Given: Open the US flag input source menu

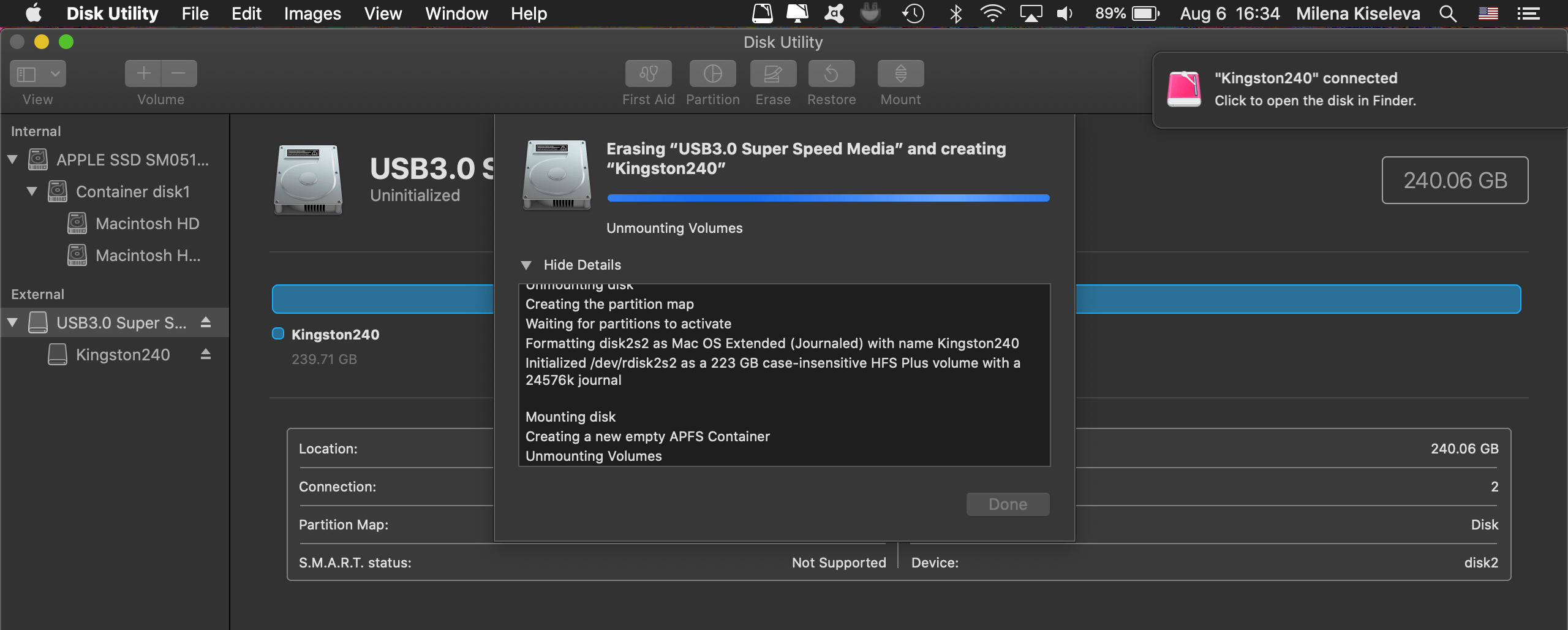Looking at the screenshot, I should click(x=1488, y=13).
